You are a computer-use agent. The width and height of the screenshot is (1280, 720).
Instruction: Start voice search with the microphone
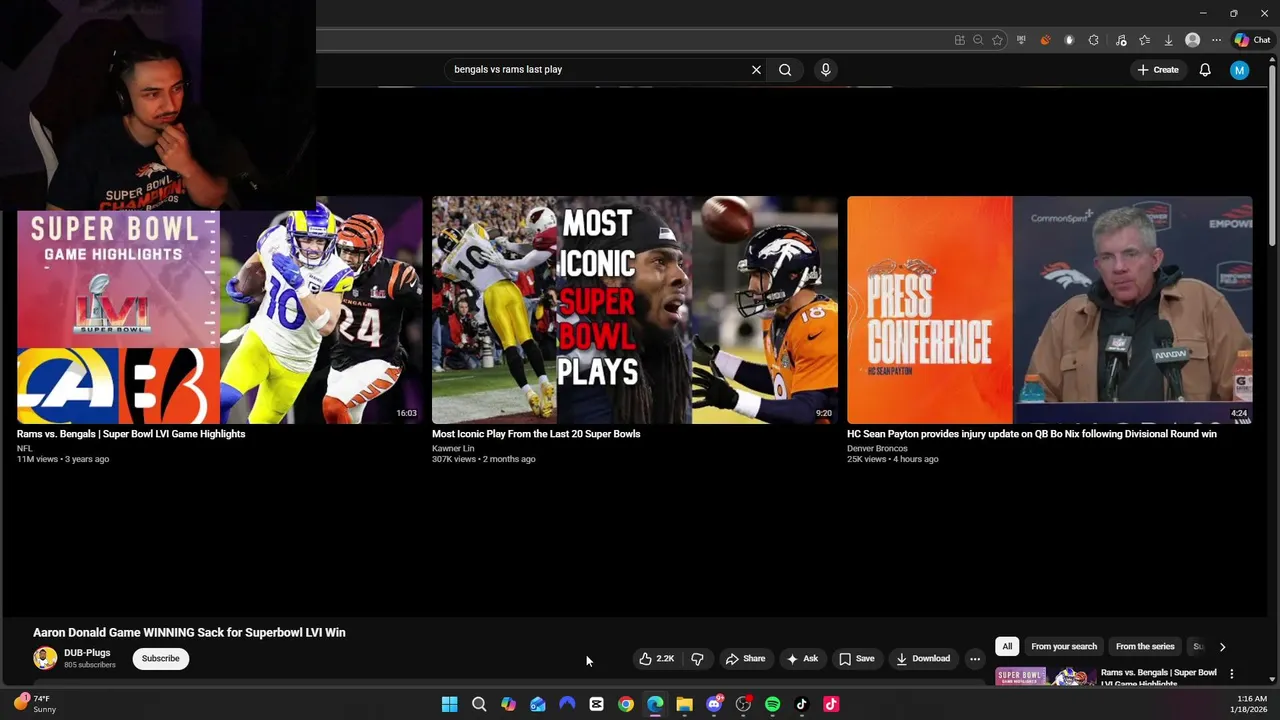click(825, 70)
